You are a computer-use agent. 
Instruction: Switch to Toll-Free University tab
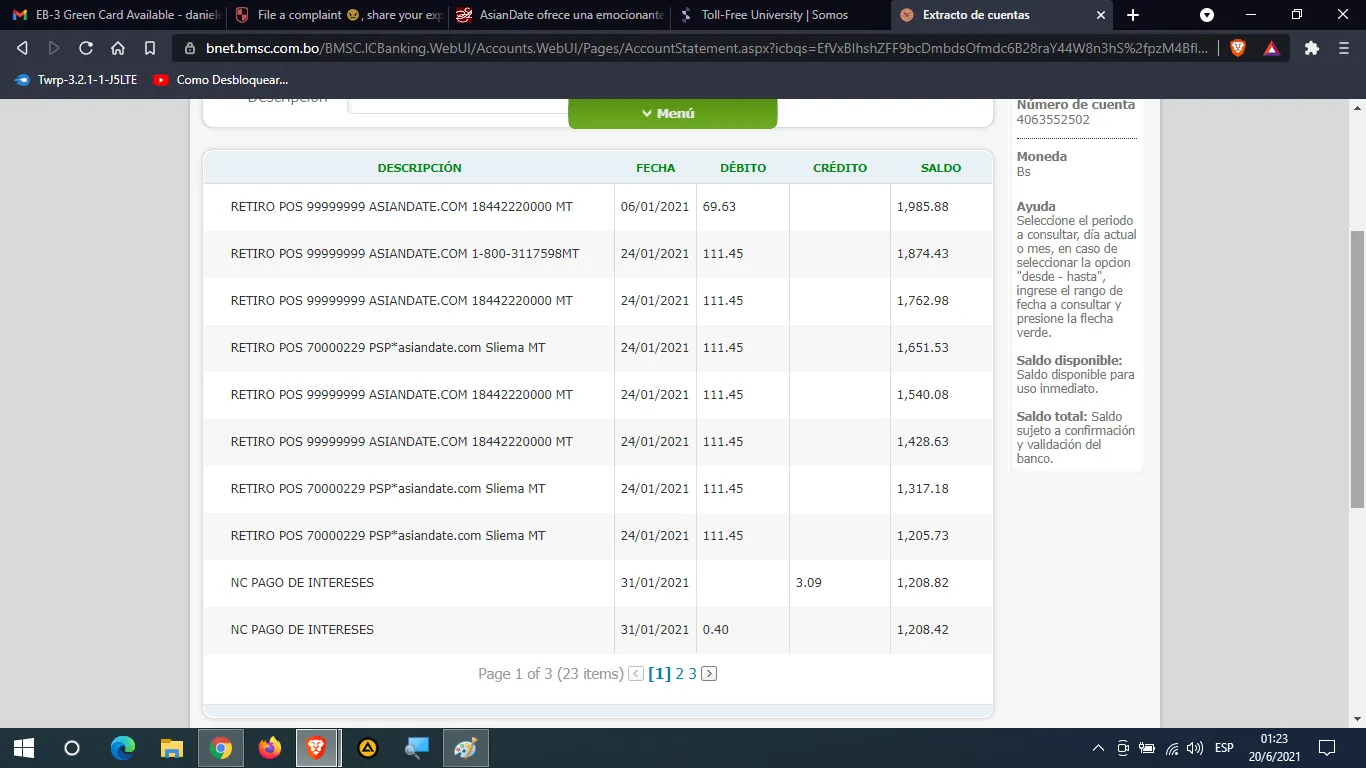click(x=774, y=15)
